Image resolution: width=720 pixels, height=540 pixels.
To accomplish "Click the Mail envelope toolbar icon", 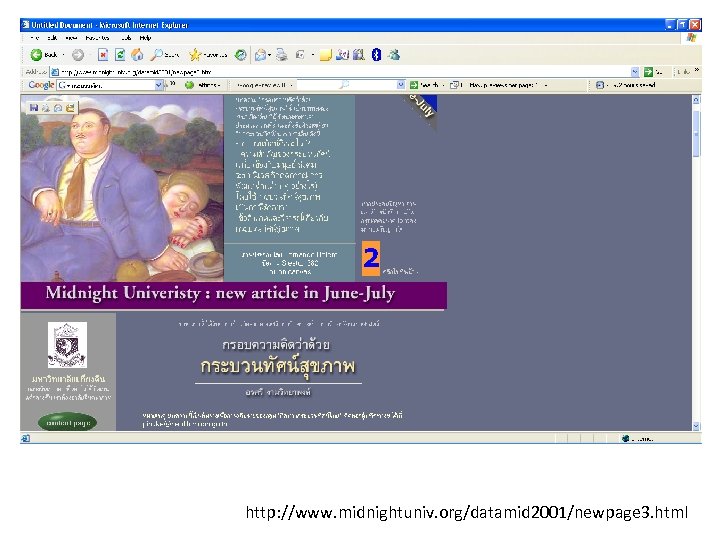I will click(x=260, y=55).
